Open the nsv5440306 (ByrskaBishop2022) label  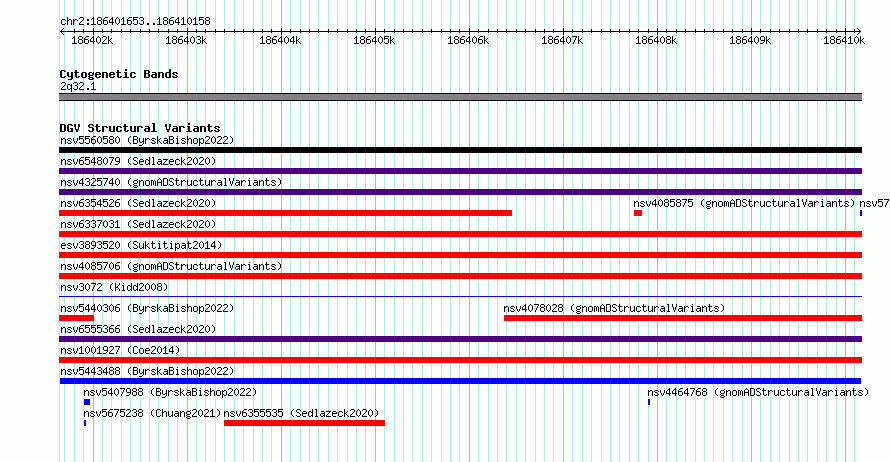point(147,308)
